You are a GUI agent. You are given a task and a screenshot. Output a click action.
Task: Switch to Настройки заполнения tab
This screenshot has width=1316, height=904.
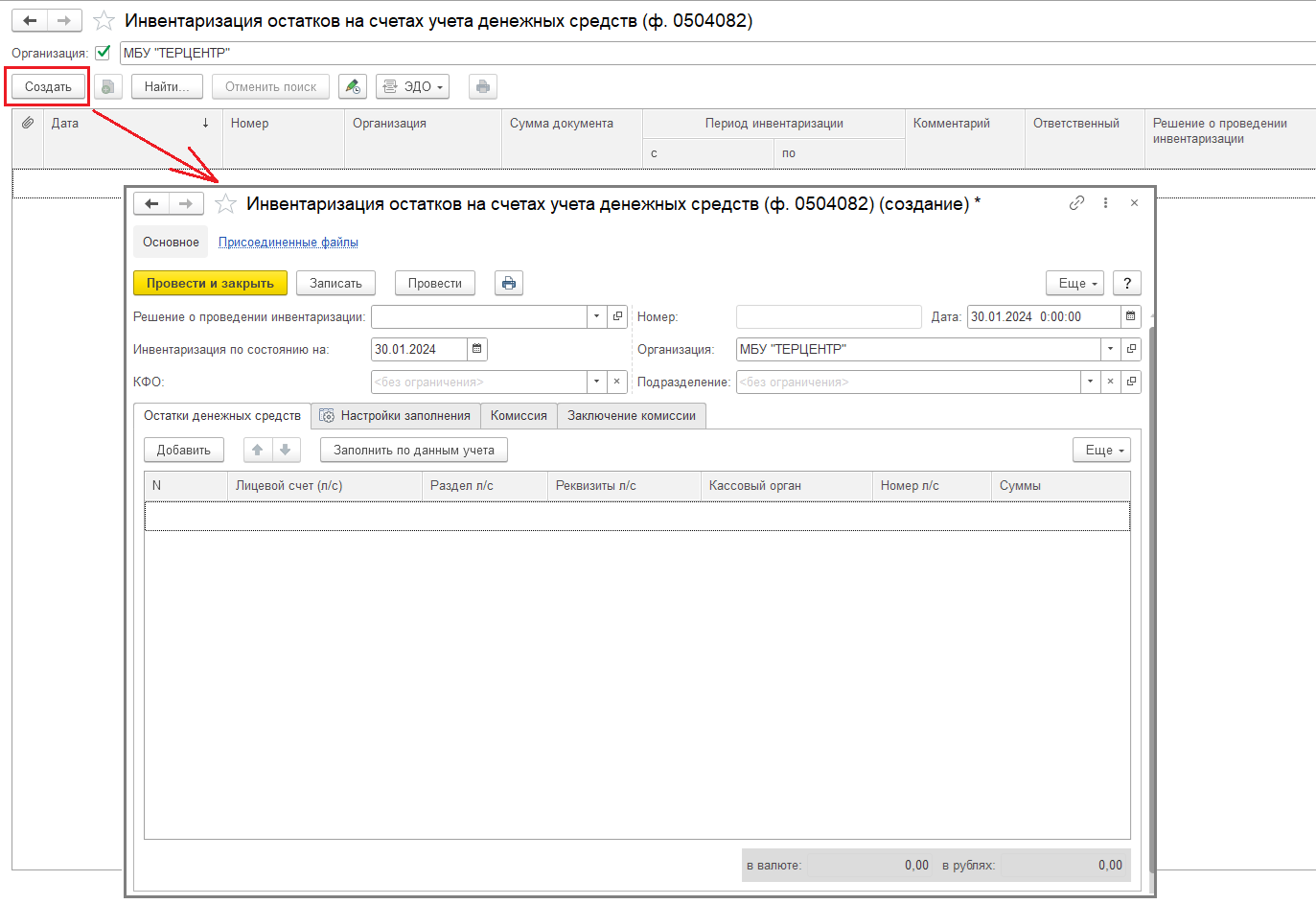[395, 415]
